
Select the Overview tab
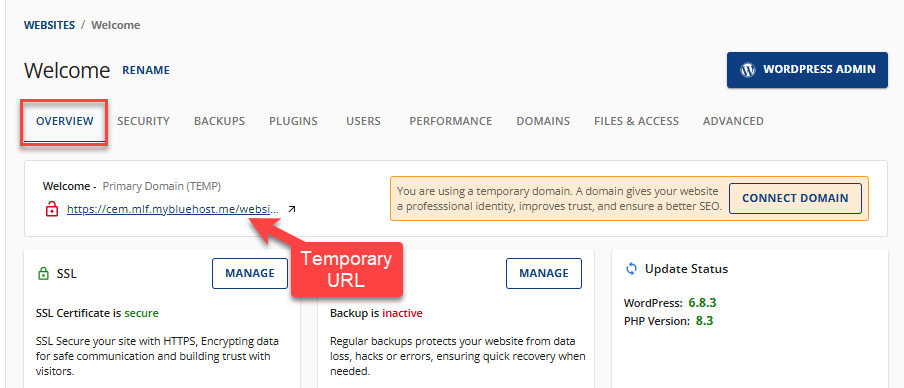65,122
